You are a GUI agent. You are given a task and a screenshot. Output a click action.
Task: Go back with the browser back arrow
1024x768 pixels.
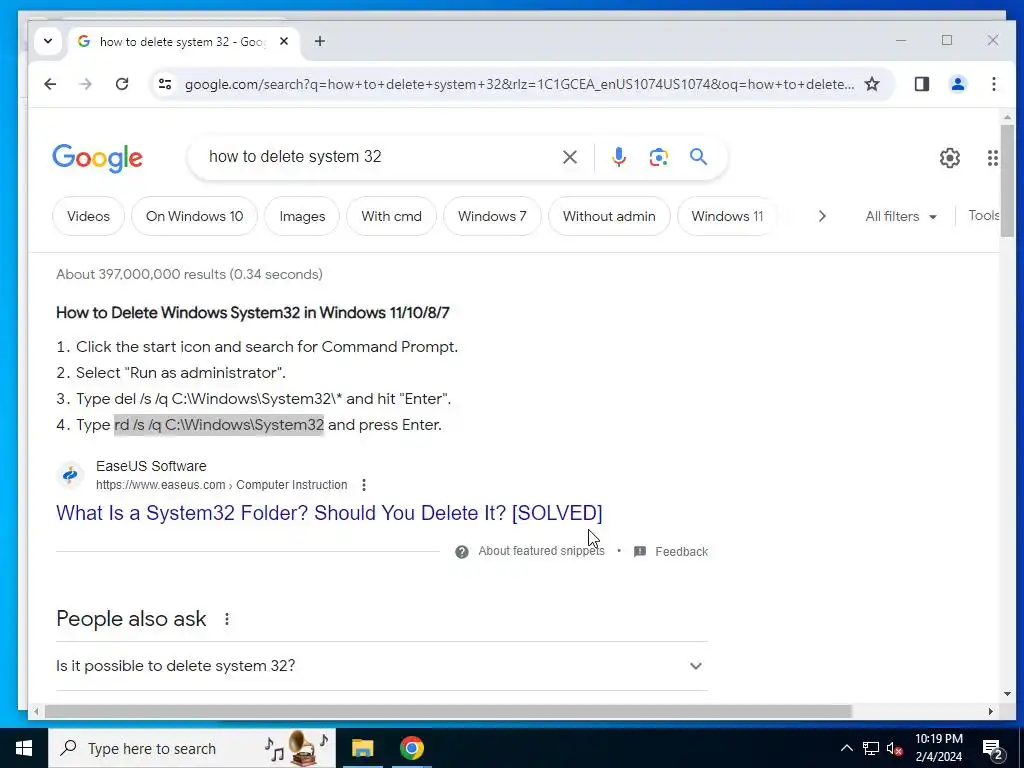tap(50, 84)
